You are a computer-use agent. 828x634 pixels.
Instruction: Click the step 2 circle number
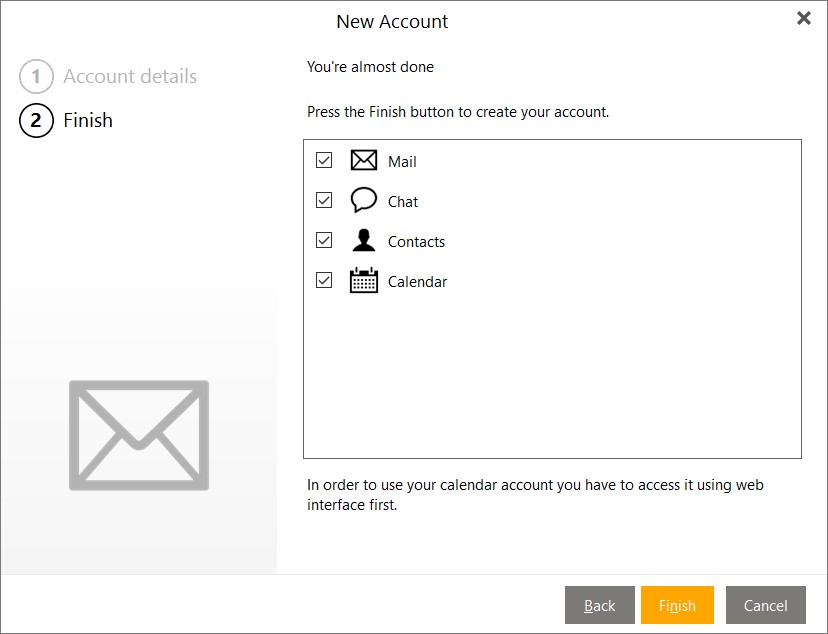click(36, 121)
